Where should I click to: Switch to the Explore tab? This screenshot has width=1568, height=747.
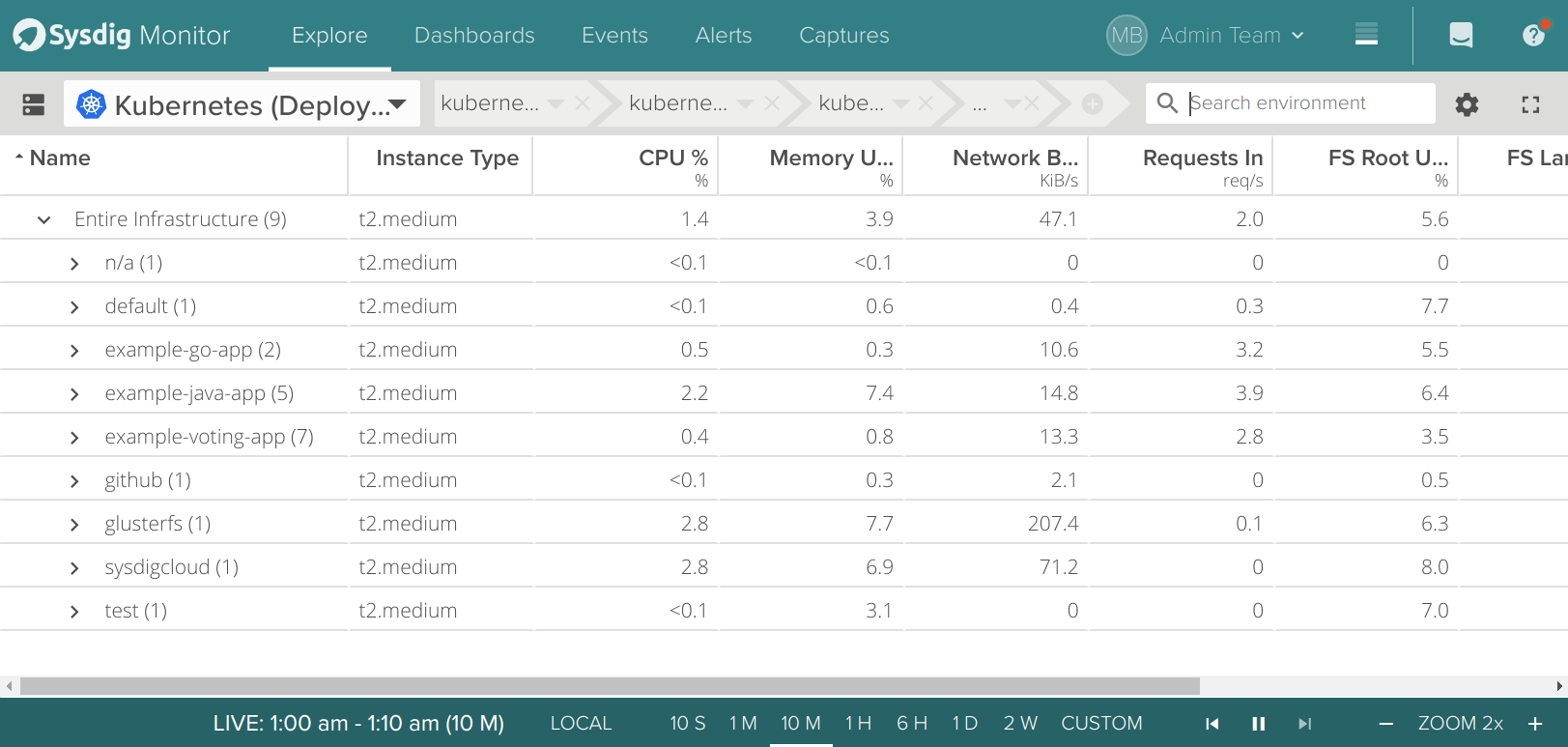329,36
